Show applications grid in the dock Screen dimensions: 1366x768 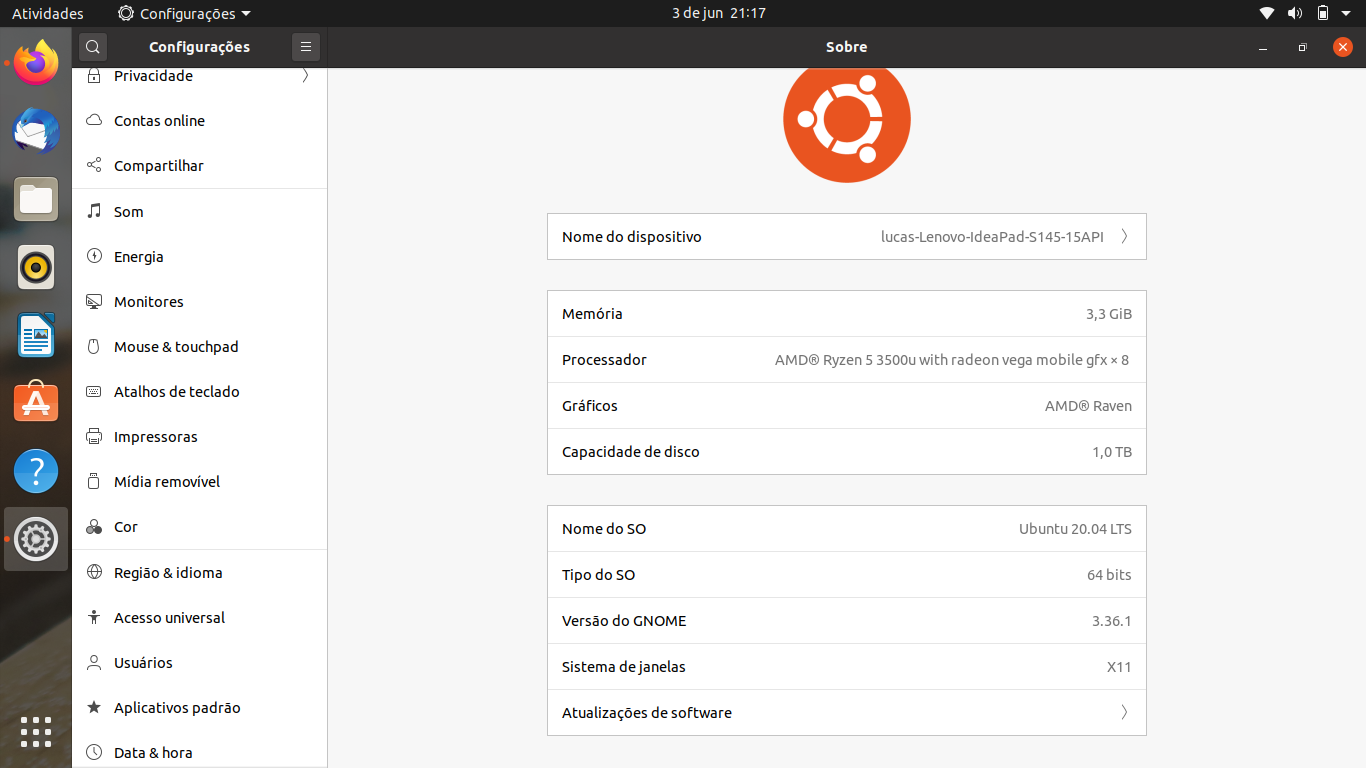point(36,732)
